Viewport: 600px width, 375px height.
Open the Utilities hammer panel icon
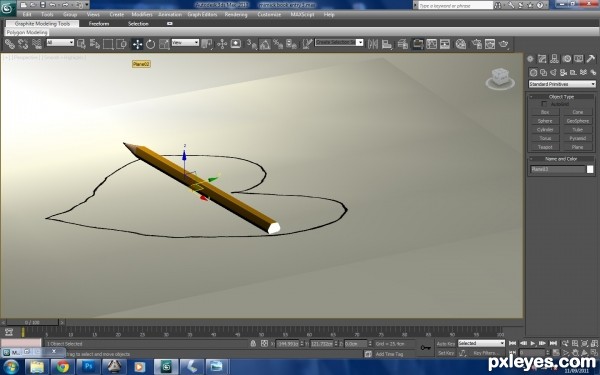[590, 59]
